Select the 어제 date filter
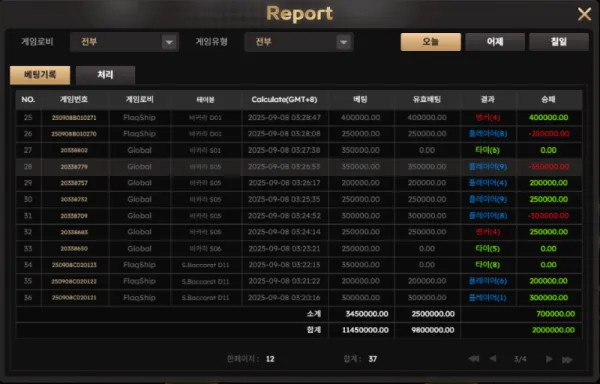The height and width of the screenshot is (384, 600). pos(495,42)
